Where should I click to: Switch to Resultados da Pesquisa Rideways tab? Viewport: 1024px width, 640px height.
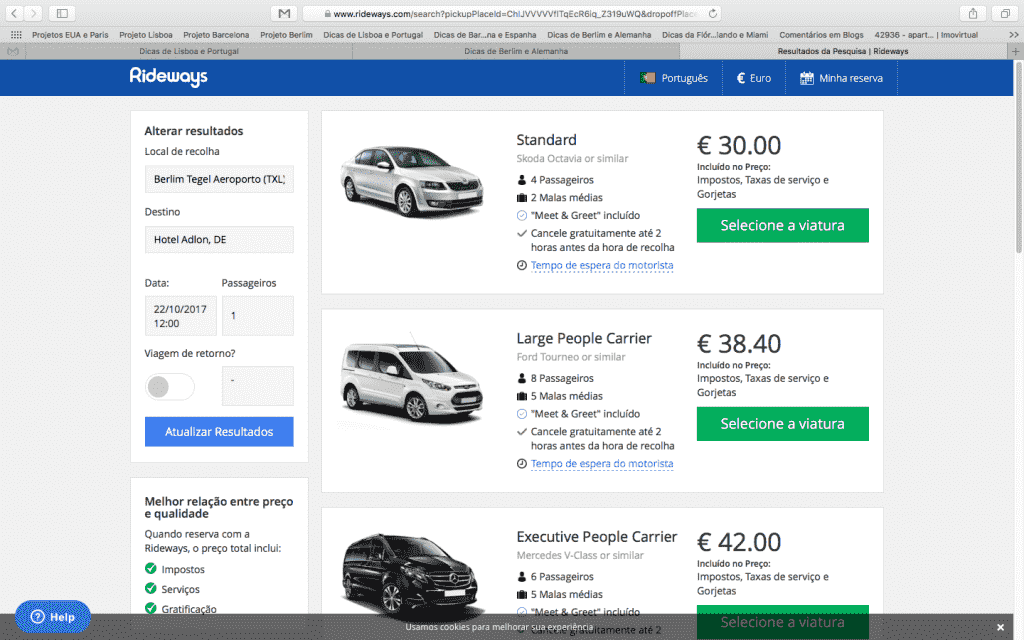point(842,51)
